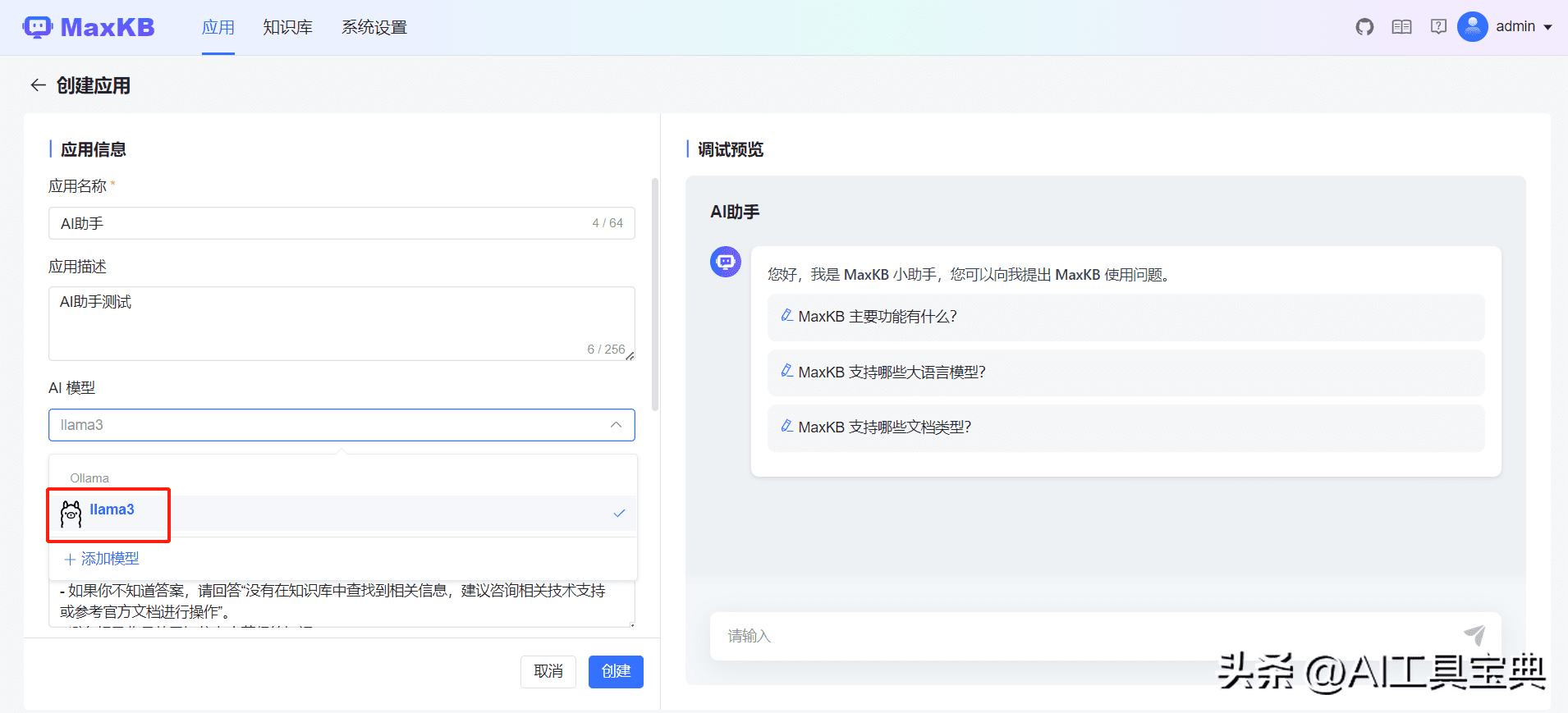Screen dimensions: 1568x713
Task: Click the 添加模型 link
Action: click(x=102, y=559)
